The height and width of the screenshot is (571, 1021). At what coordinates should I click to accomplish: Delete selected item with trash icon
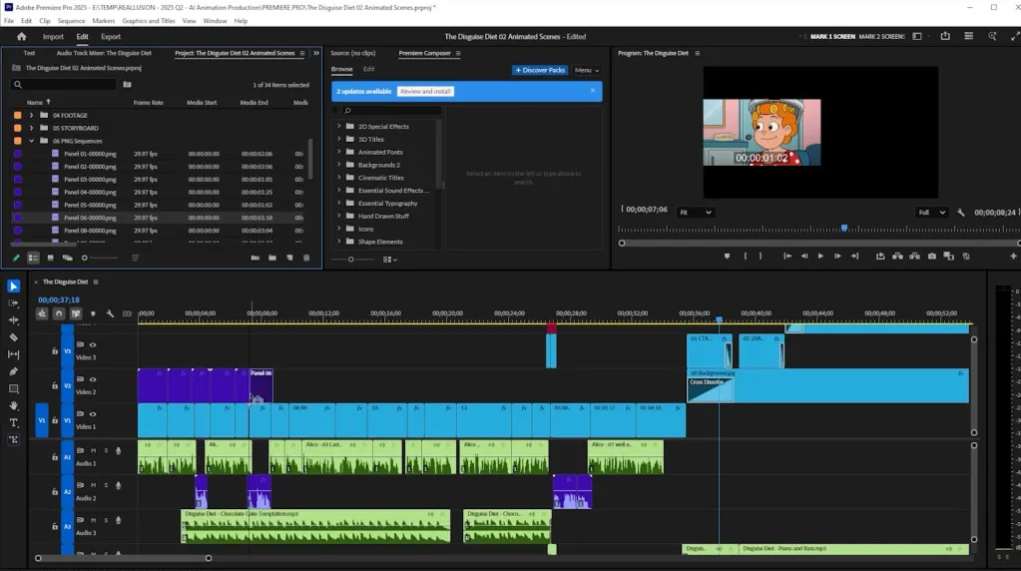(307, 258)
